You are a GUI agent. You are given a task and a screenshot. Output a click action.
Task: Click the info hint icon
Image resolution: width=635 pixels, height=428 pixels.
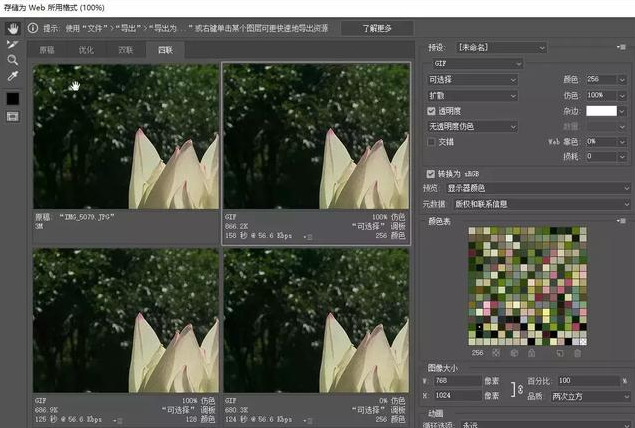33,28
